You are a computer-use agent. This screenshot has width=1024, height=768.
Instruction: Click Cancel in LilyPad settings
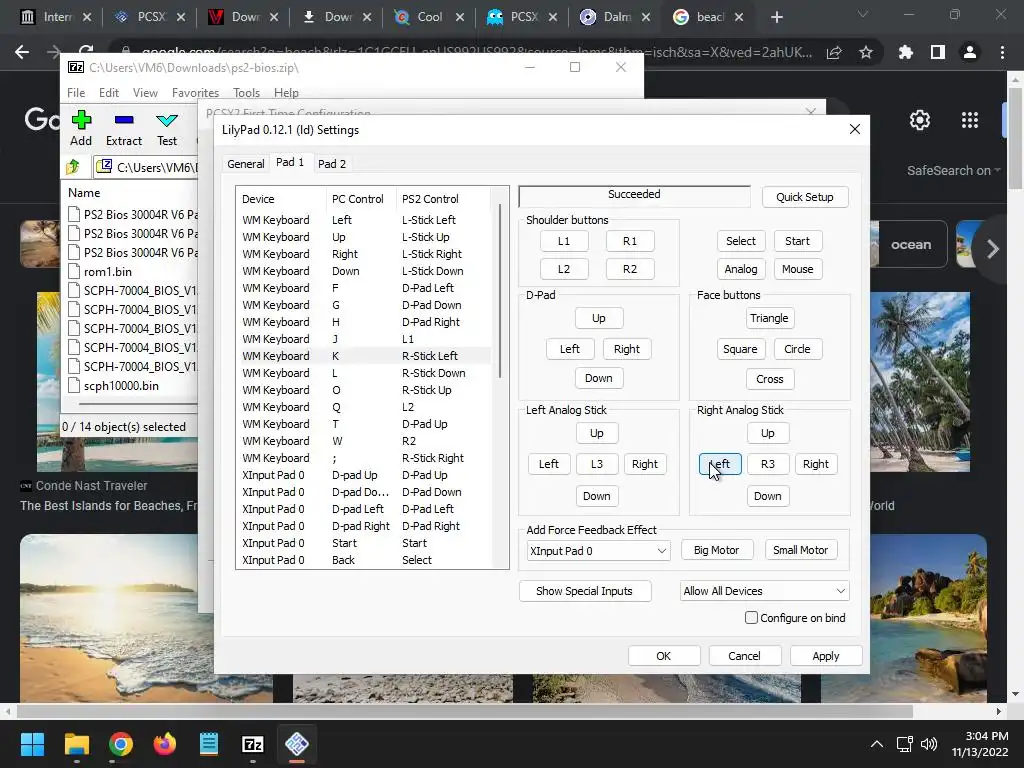(x=744, y=656)
